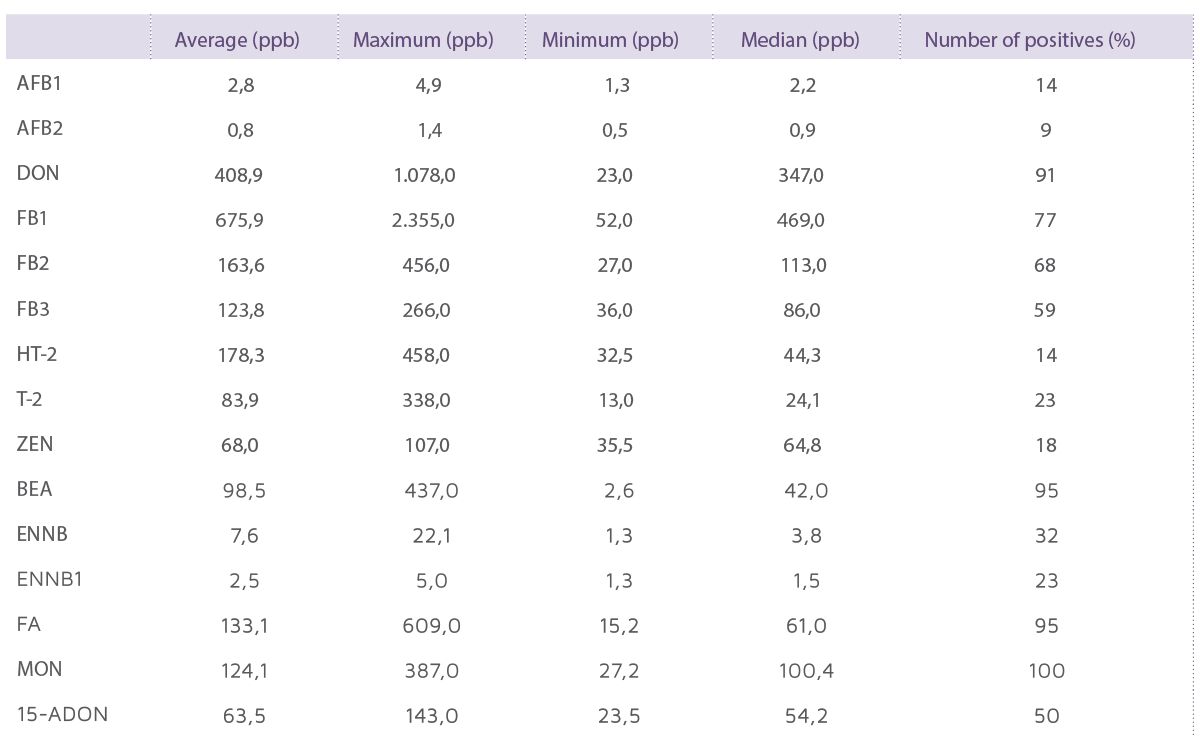This screenshot has width=1200, height=736.
Task: Select the Minimum (ppb) column header
Action: tap(610, 41)
